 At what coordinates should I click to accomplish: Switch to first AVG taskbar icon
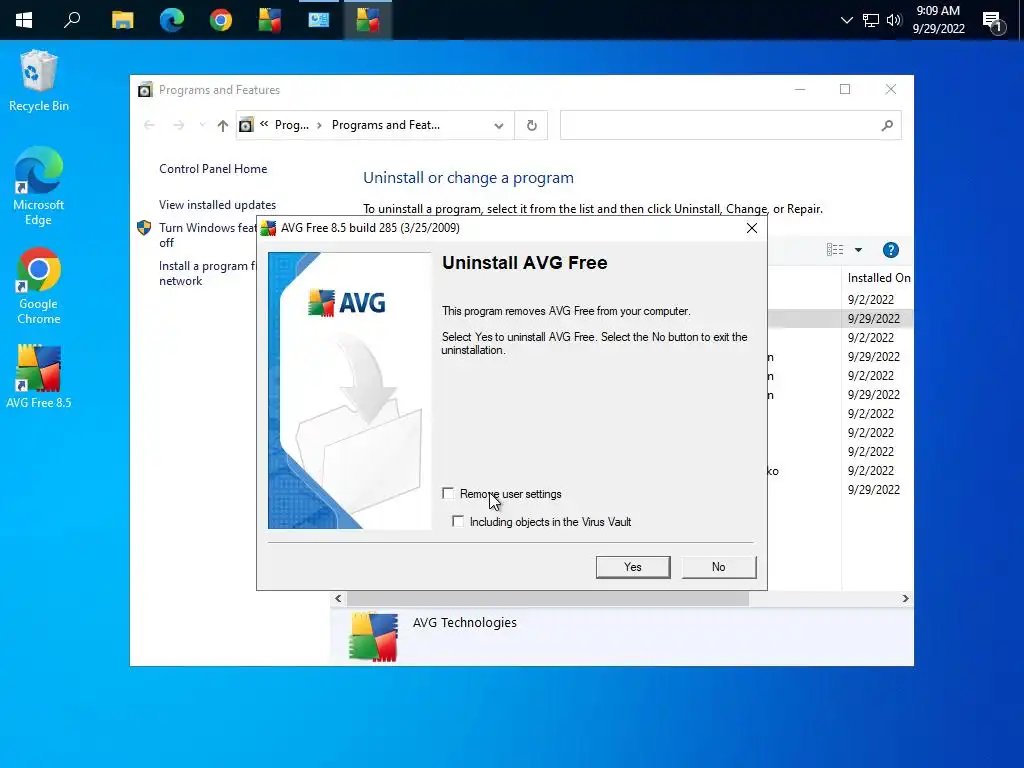point(270,20)
